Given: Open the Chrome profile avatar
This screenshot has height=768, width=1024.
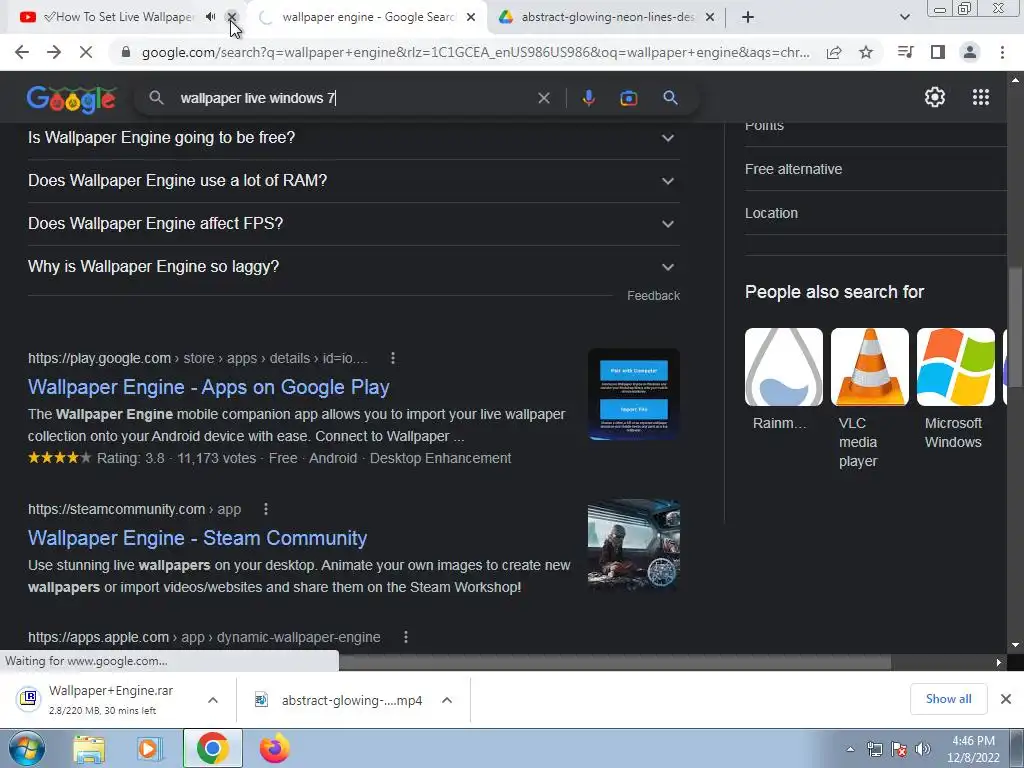Looking at the screenshot, I should click(x=970, y=52).
